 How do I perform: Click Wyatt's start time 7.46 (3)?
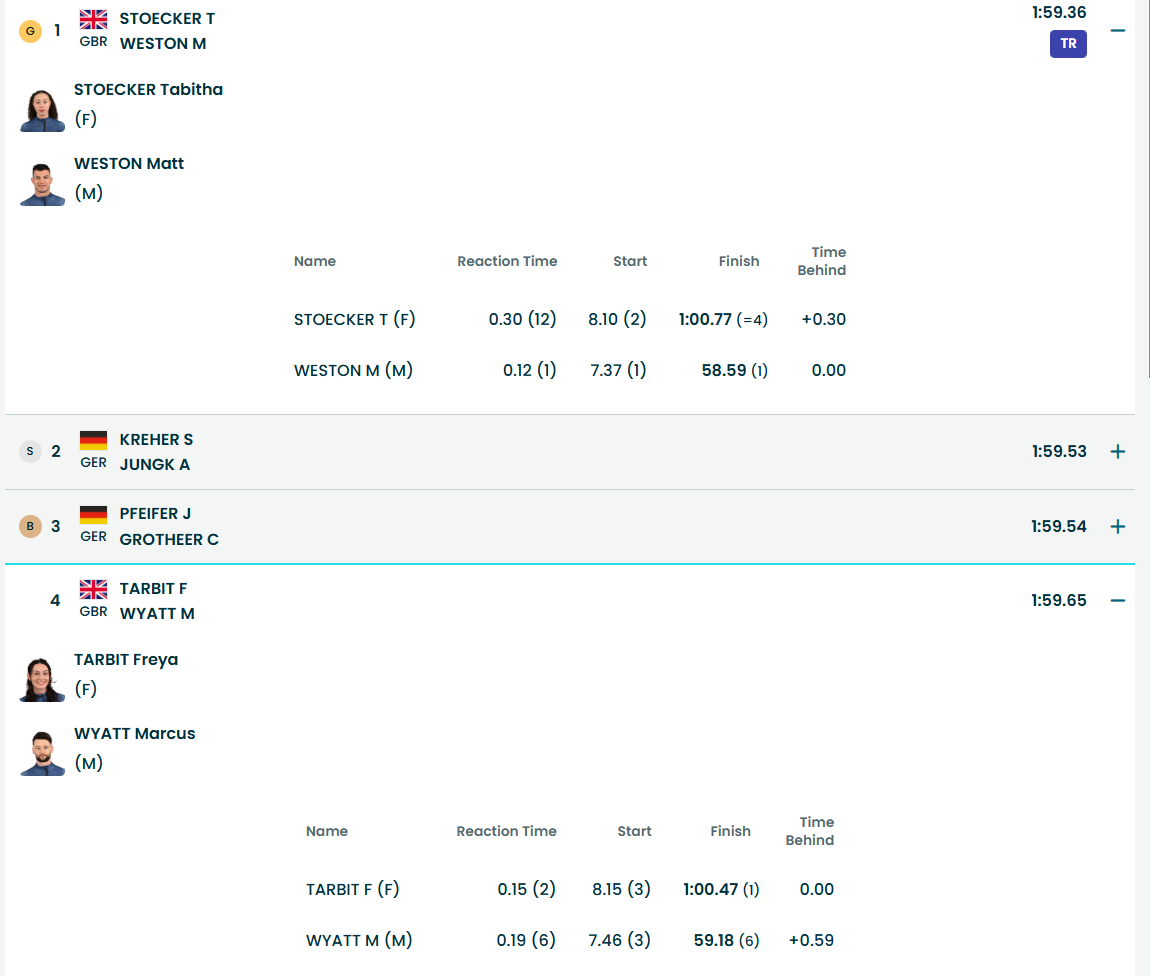coord(619,940)
